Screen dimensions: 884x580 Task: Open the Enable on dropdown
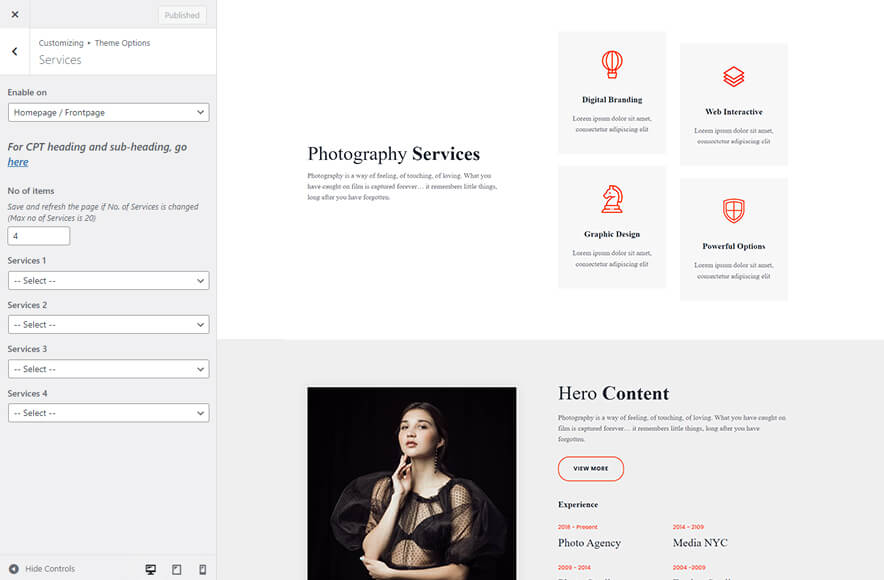pos(108,112)
